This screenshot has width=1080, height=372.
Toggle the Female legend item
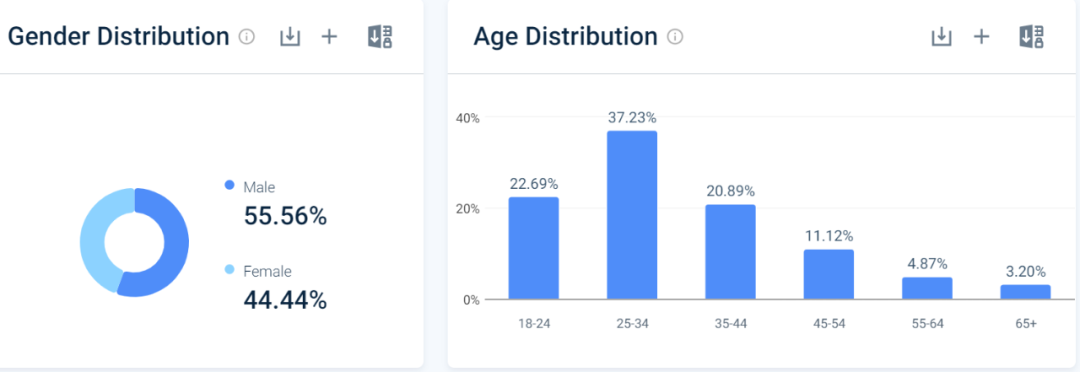[x=258, y=271]
